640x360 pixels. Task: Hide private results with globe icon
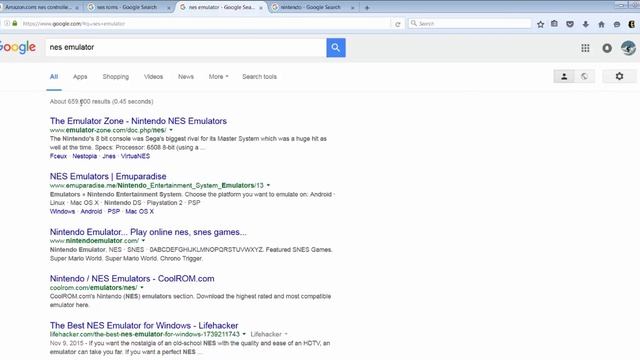(584, 76)
